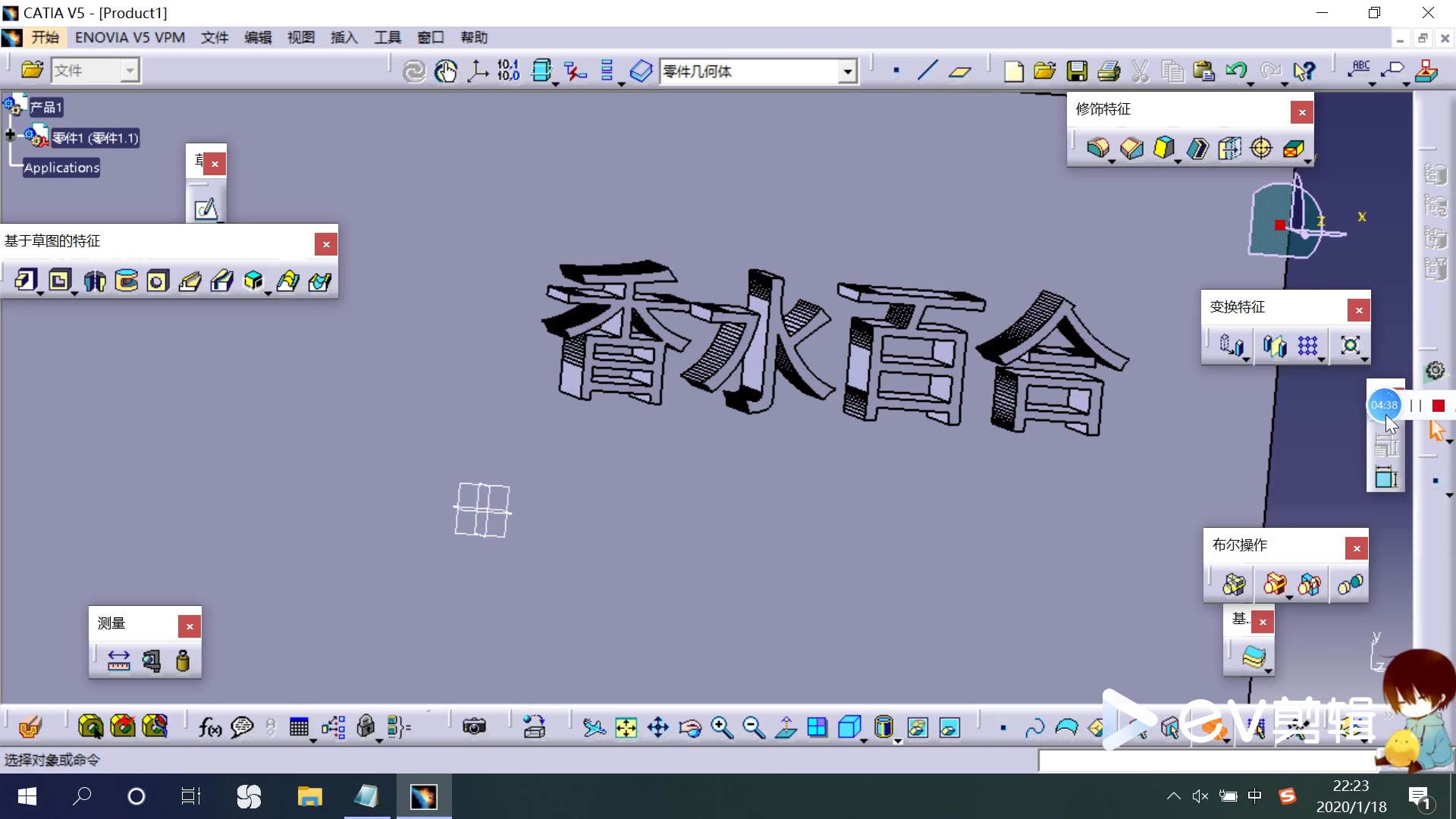Toggle the sketch-based features panel
This screenshot has height=819, width=1456.
pos(325,244)
